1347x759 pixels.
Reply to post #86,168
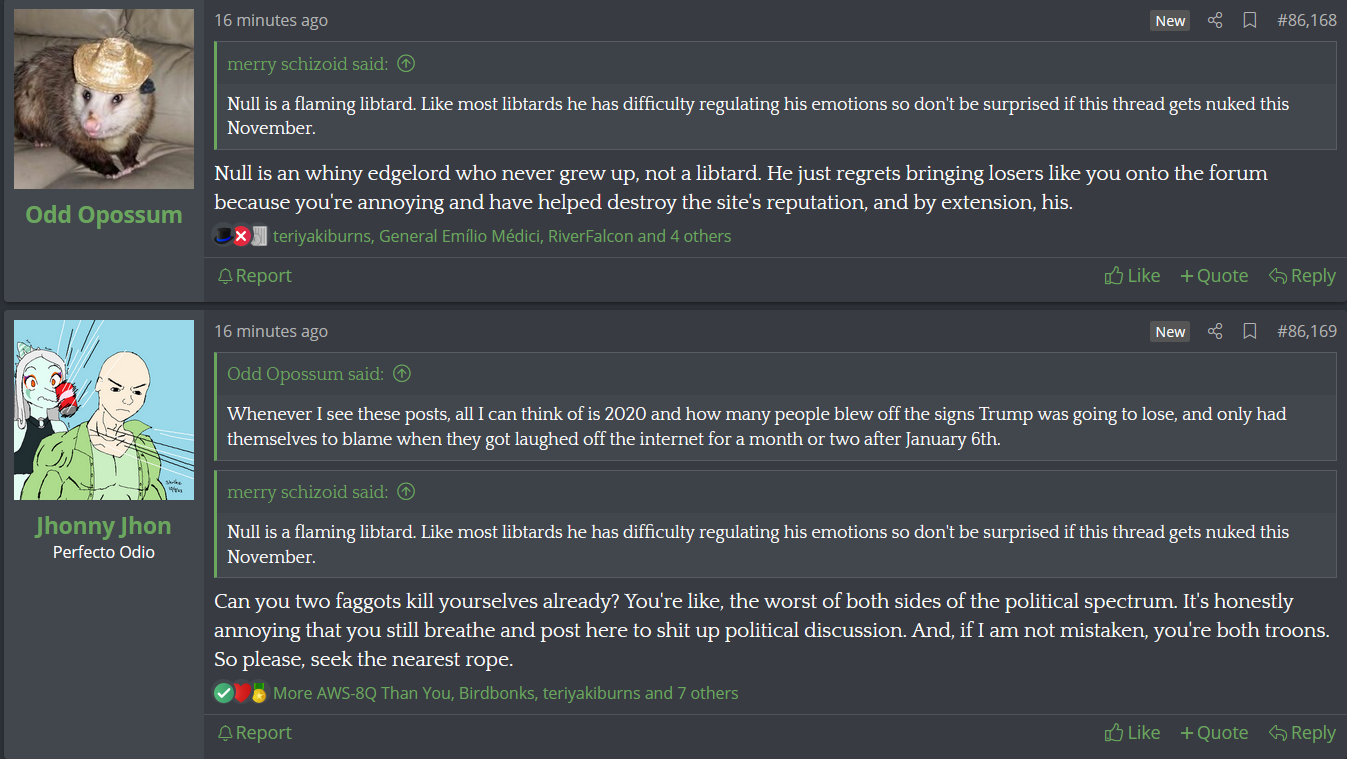coord(1302,276)
